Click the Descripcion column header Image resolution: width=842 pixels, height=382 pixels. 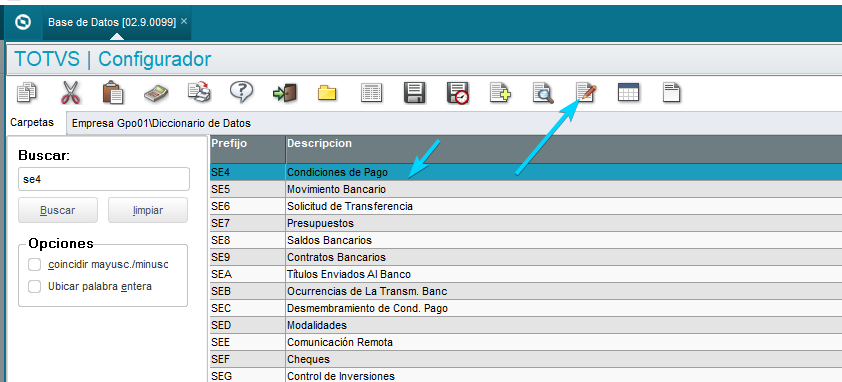point(564,149)
